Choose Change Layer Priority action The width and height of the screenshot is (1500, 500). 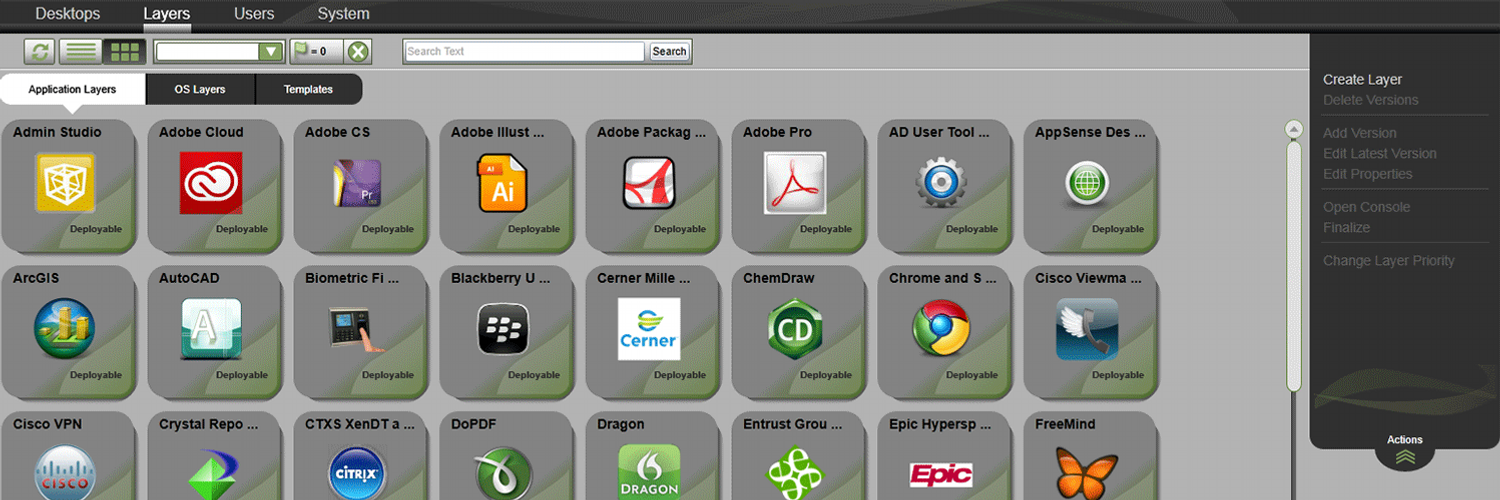1388,261
